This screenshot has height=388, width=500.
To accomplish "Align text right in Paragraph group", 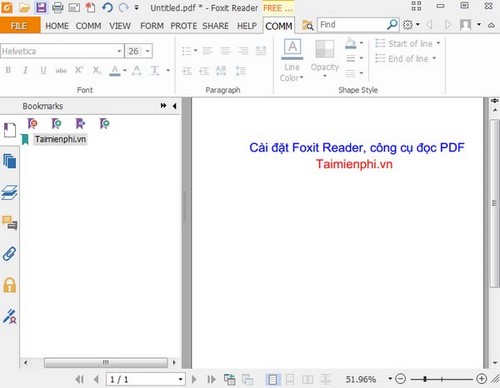I will coord(243,51).
